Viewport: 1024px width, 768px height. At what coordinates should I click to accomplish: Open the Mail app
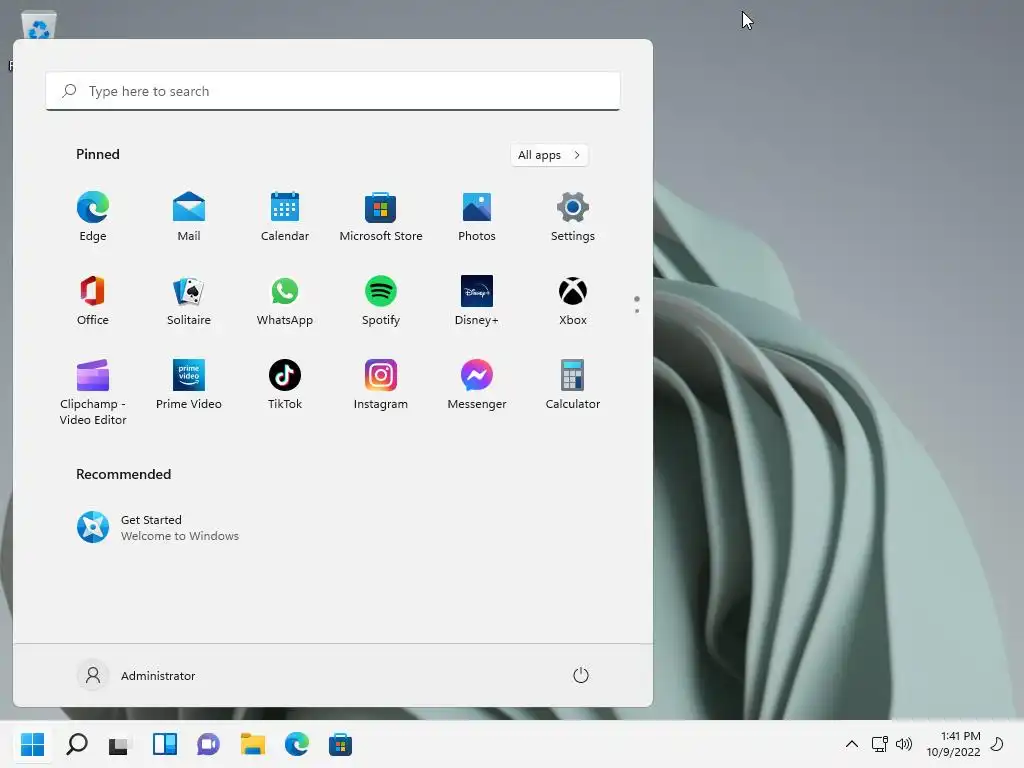(189, 216)
